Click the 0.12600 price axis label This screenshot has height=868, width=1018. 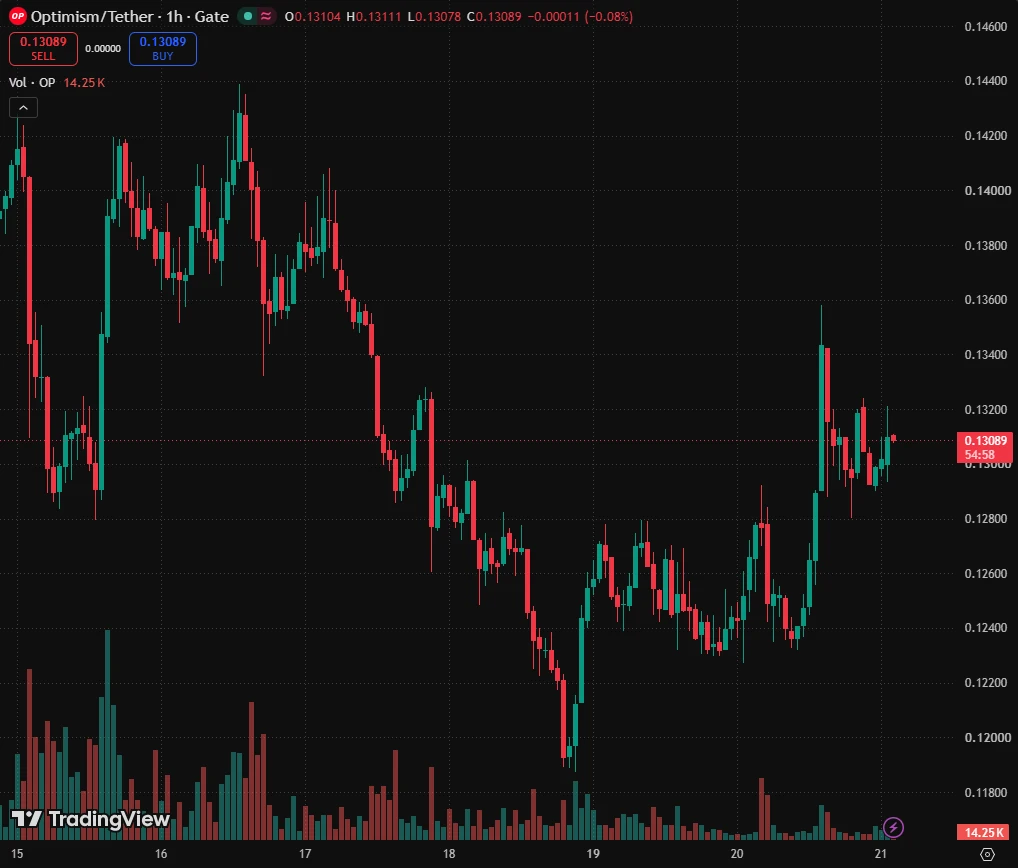986,574
